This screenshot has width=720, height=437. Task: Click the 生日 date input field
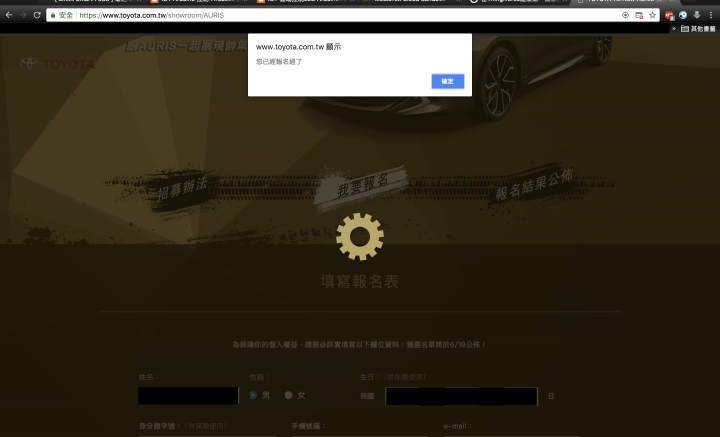pos(461,396)
